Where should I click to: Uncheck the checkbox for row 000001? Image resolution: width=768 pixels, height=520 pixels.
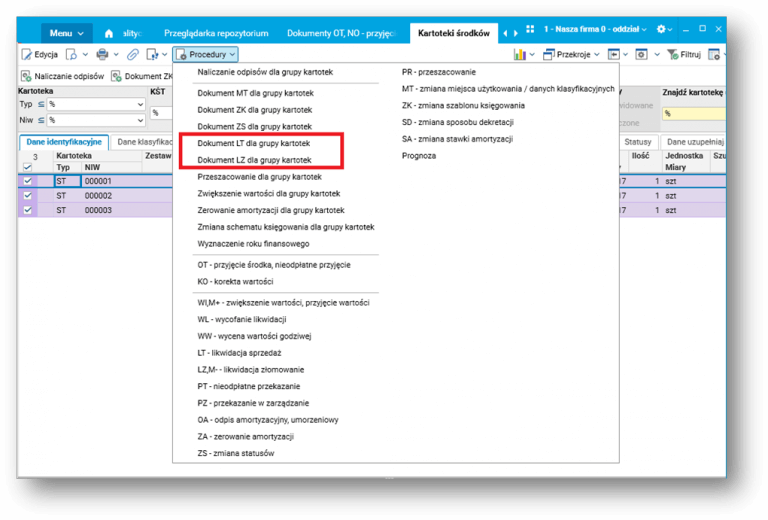(x=27, y=181)
